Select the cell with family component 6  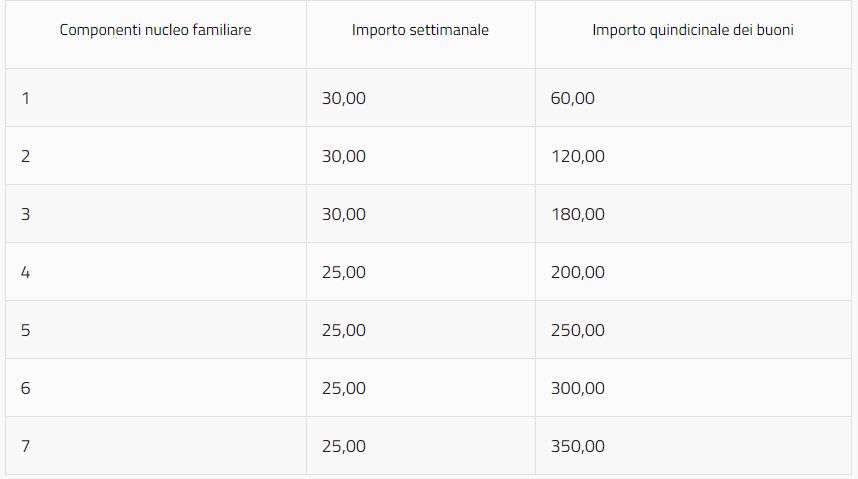26,388
